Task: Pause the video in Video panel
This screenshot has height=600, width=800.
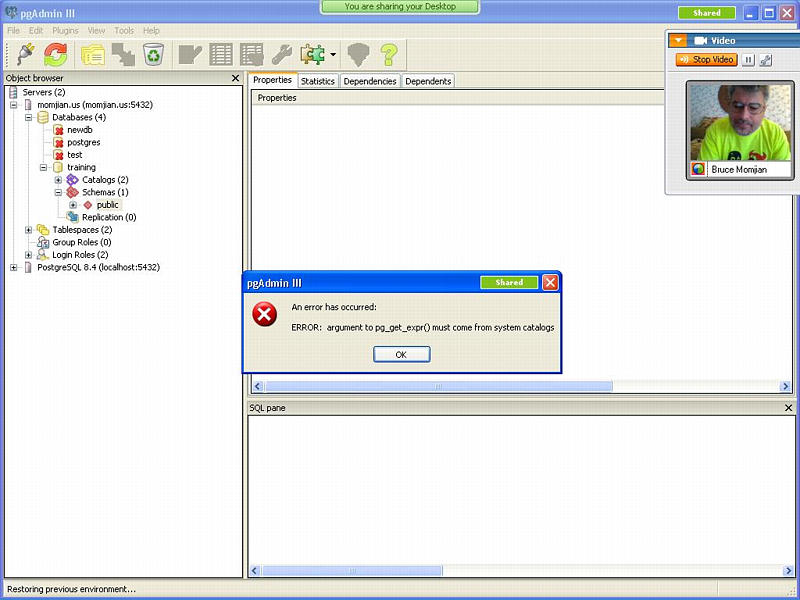Action: coord(748,60)
